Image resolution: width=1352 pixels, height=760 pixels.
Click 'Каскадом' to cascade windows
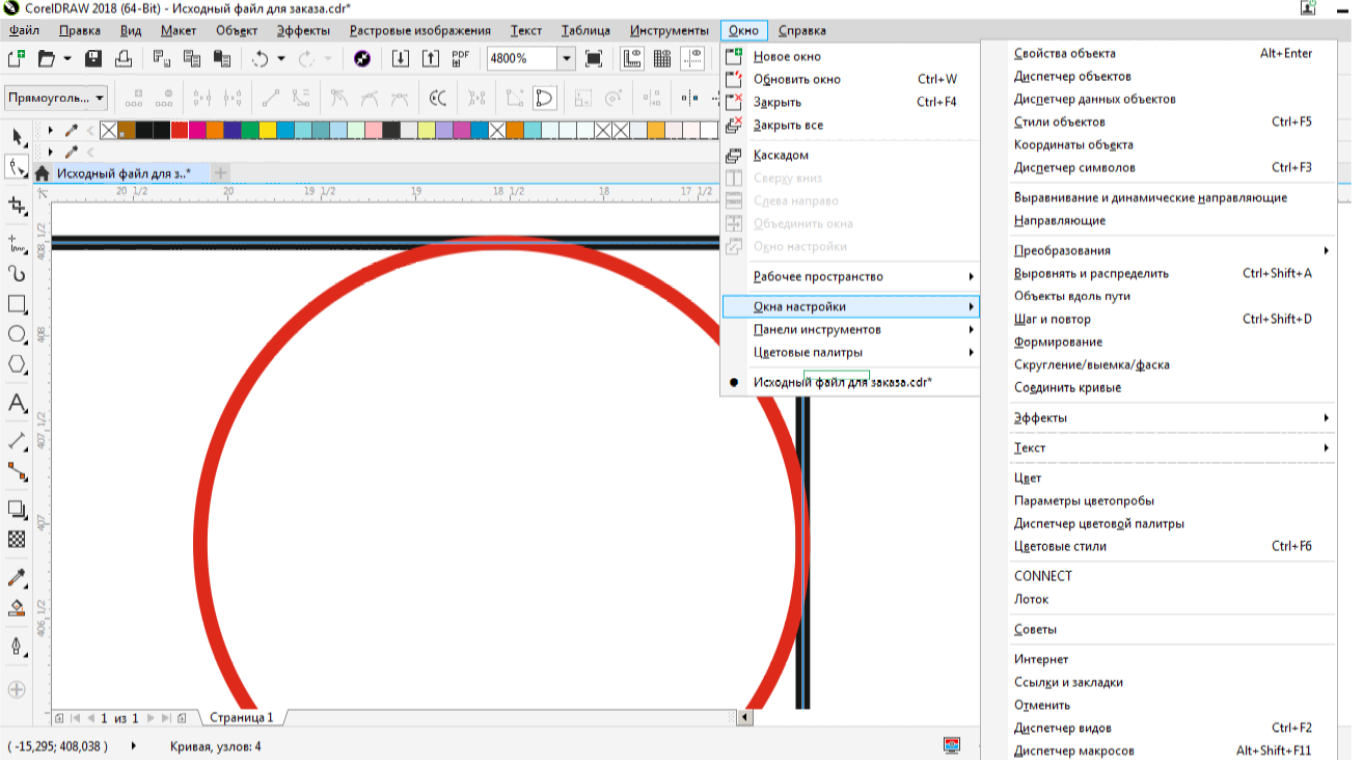(x=781, y=155)
